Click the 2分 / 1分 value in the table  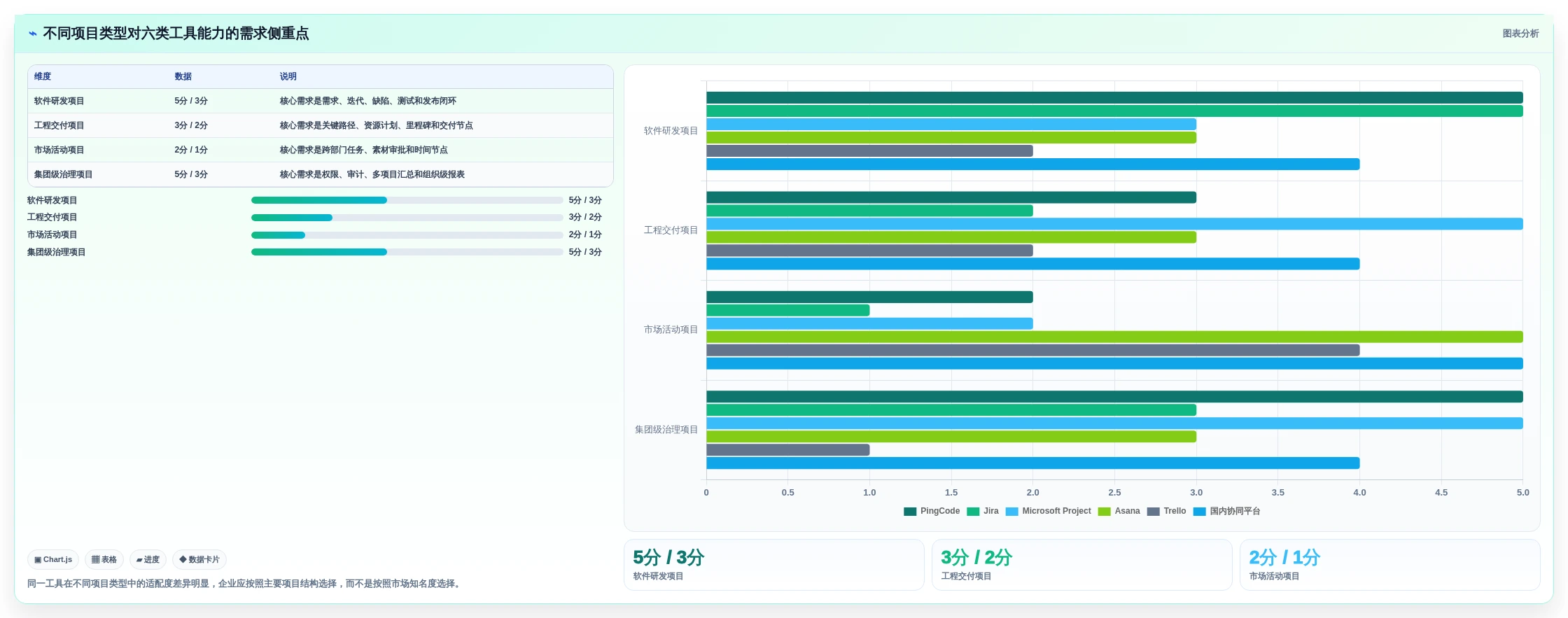coord(191,150)
